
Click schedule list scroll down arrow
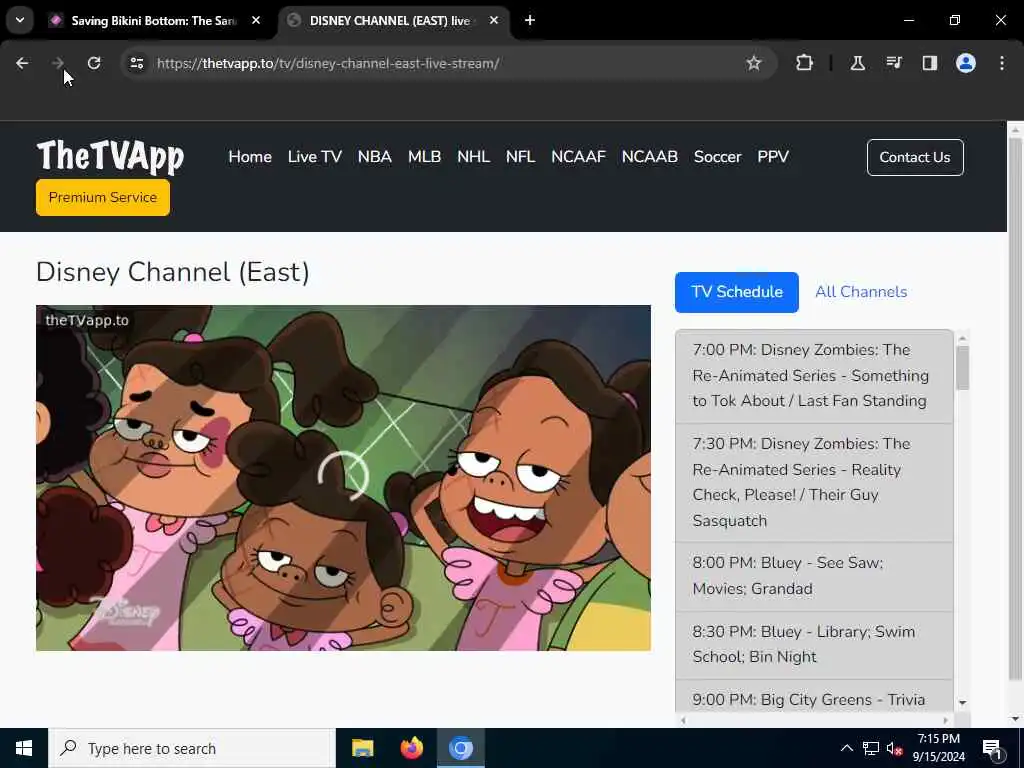[x=963, y=703]
